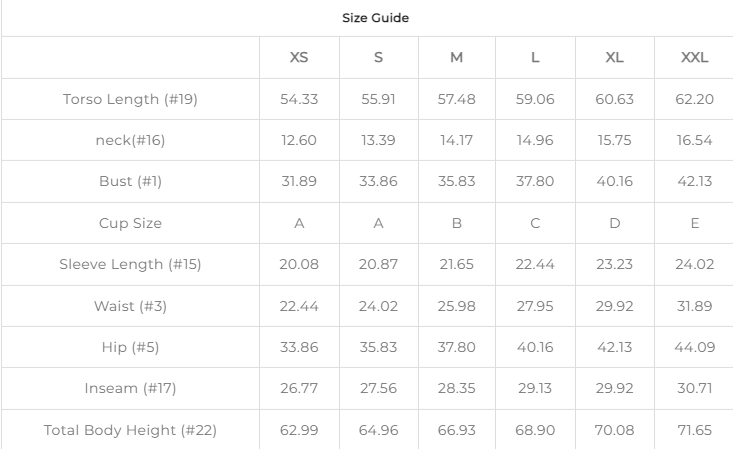This screenshot has width=733, height=449.
Task: Select the XXL column header
Action: [x=695, y=57]
